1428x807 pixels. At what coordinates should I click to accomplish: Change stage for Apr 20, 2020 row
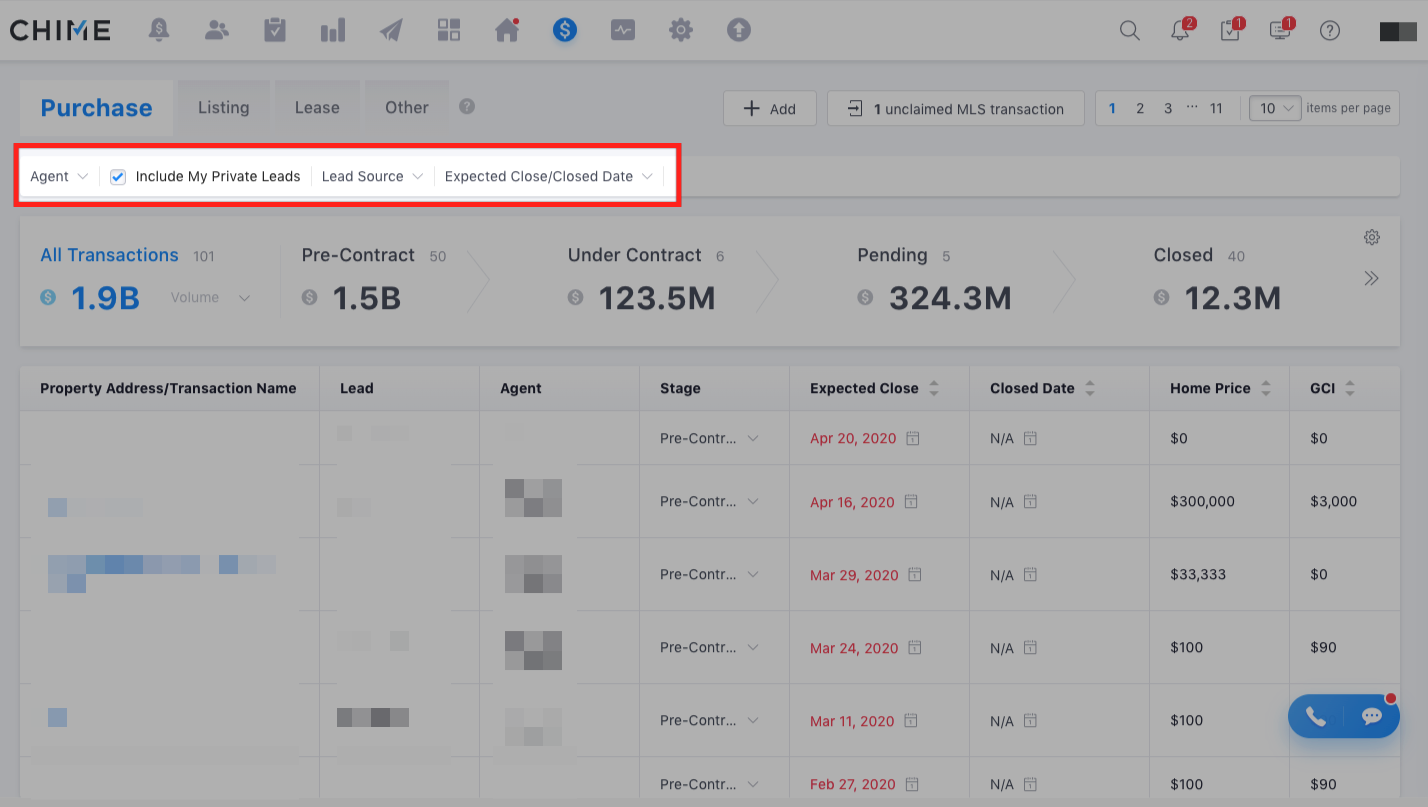(x=709, y=438)
